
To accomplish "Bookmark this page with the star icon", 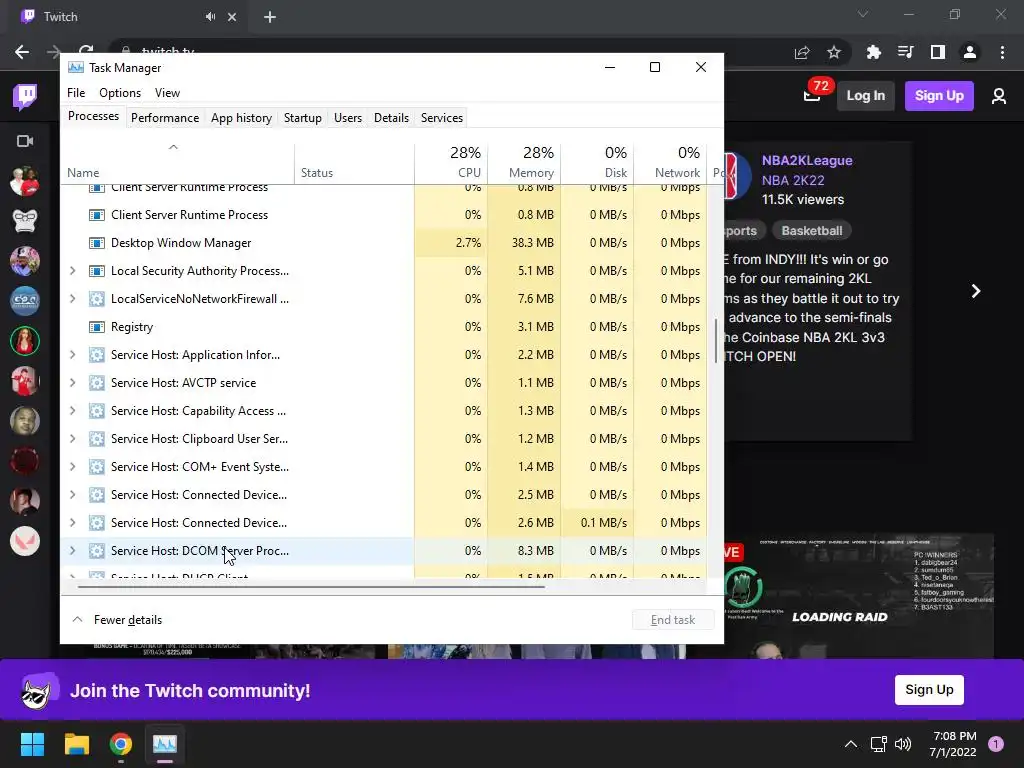I will click(834, 52).
